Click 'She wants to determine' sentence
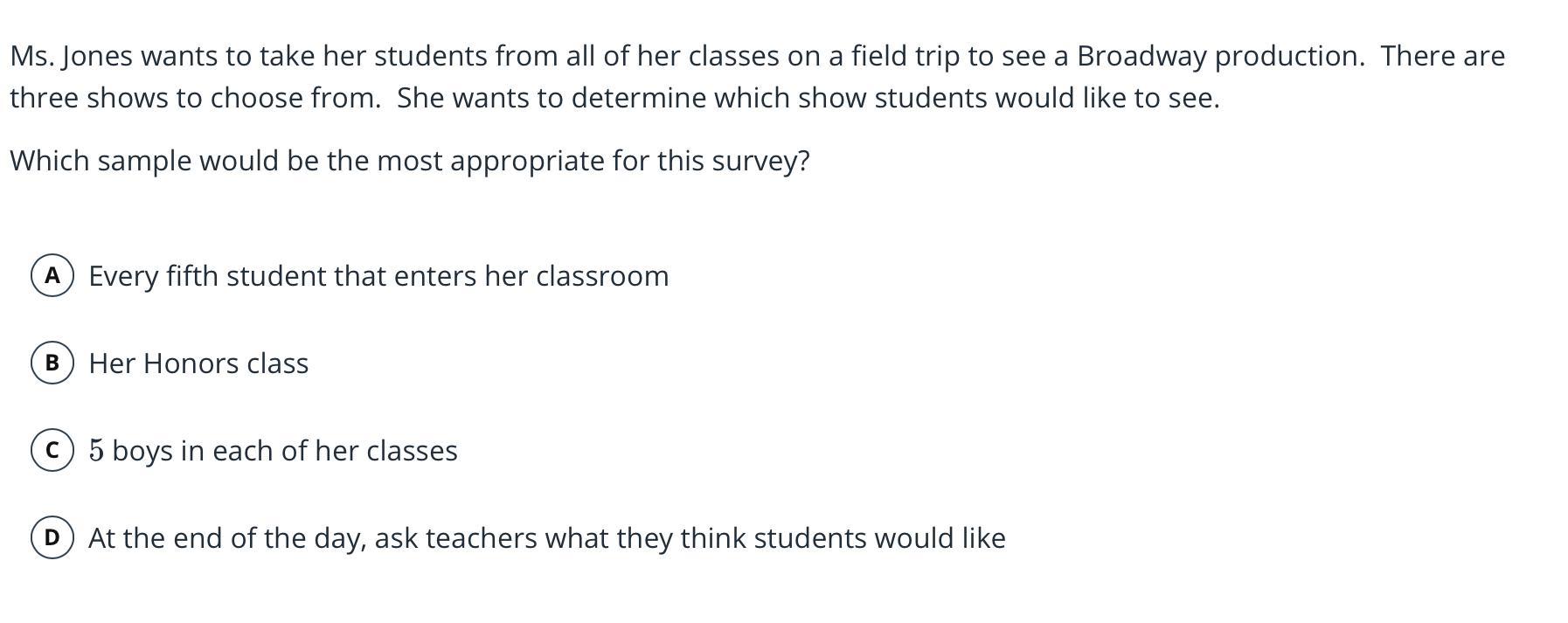The height and width of the screenshot is (623, 1568). pos(808,98)
